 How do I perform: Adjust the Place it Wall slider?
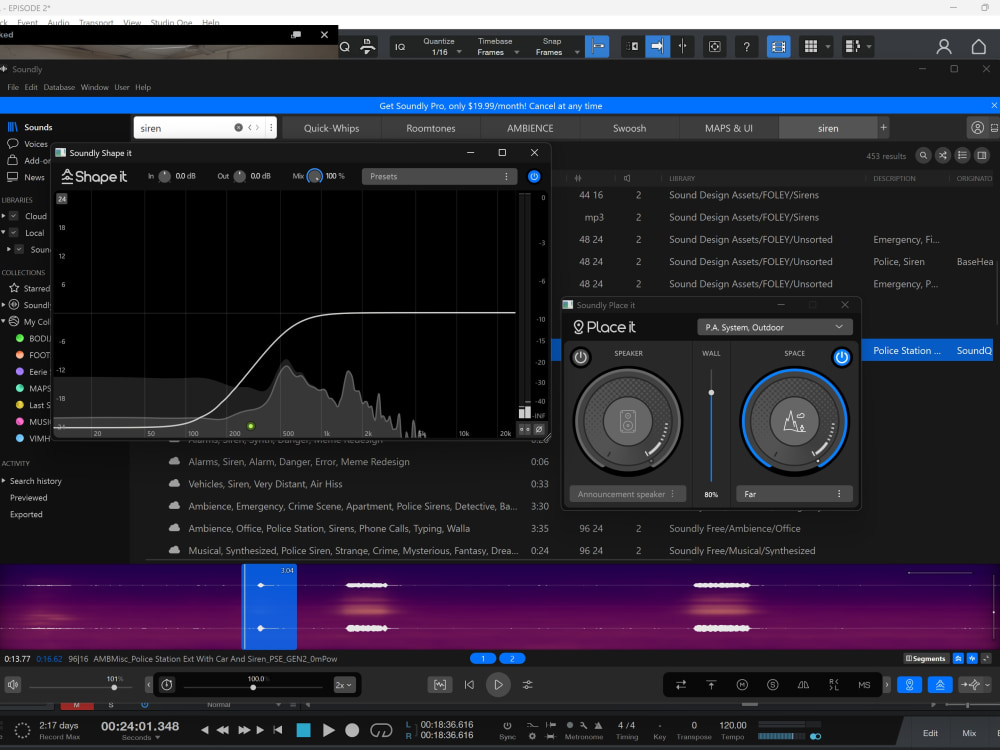711,393
